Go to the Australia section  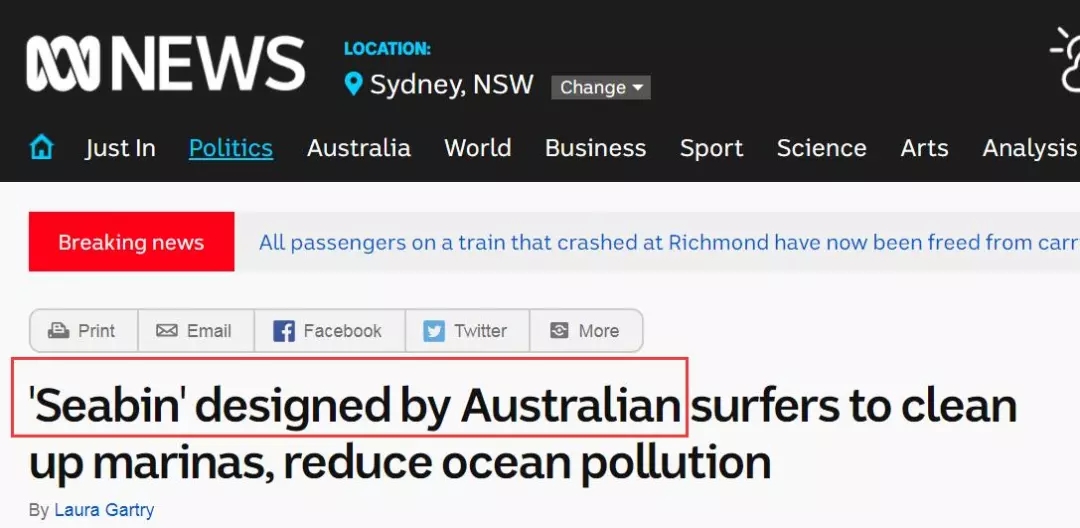(x=359, y=148)
